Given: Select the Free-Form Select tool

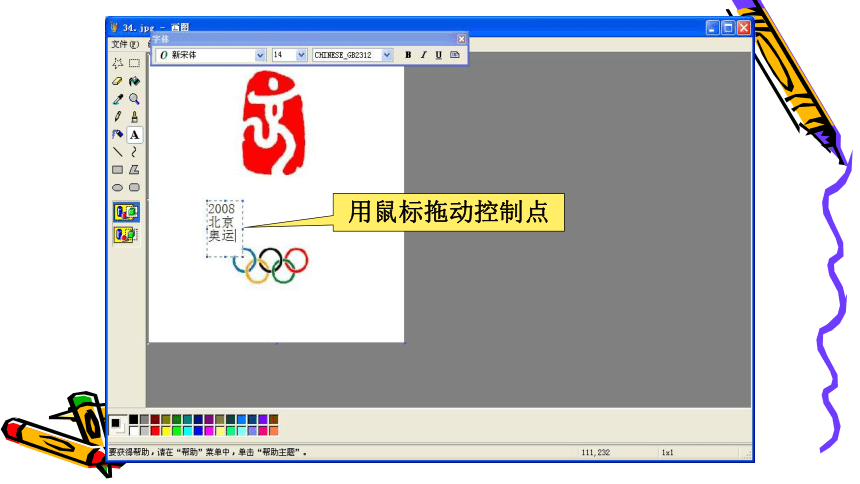Looking at the screenshot, I should tap(117, 63).
